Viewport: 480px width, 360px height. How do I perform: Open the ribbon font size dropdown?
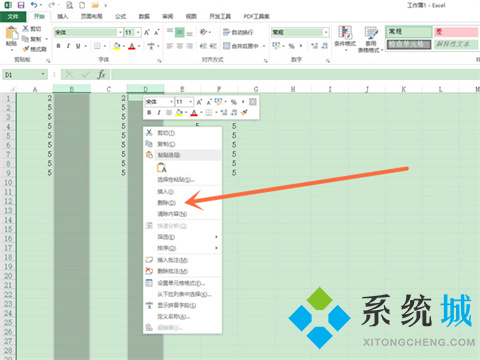point(138,32)
